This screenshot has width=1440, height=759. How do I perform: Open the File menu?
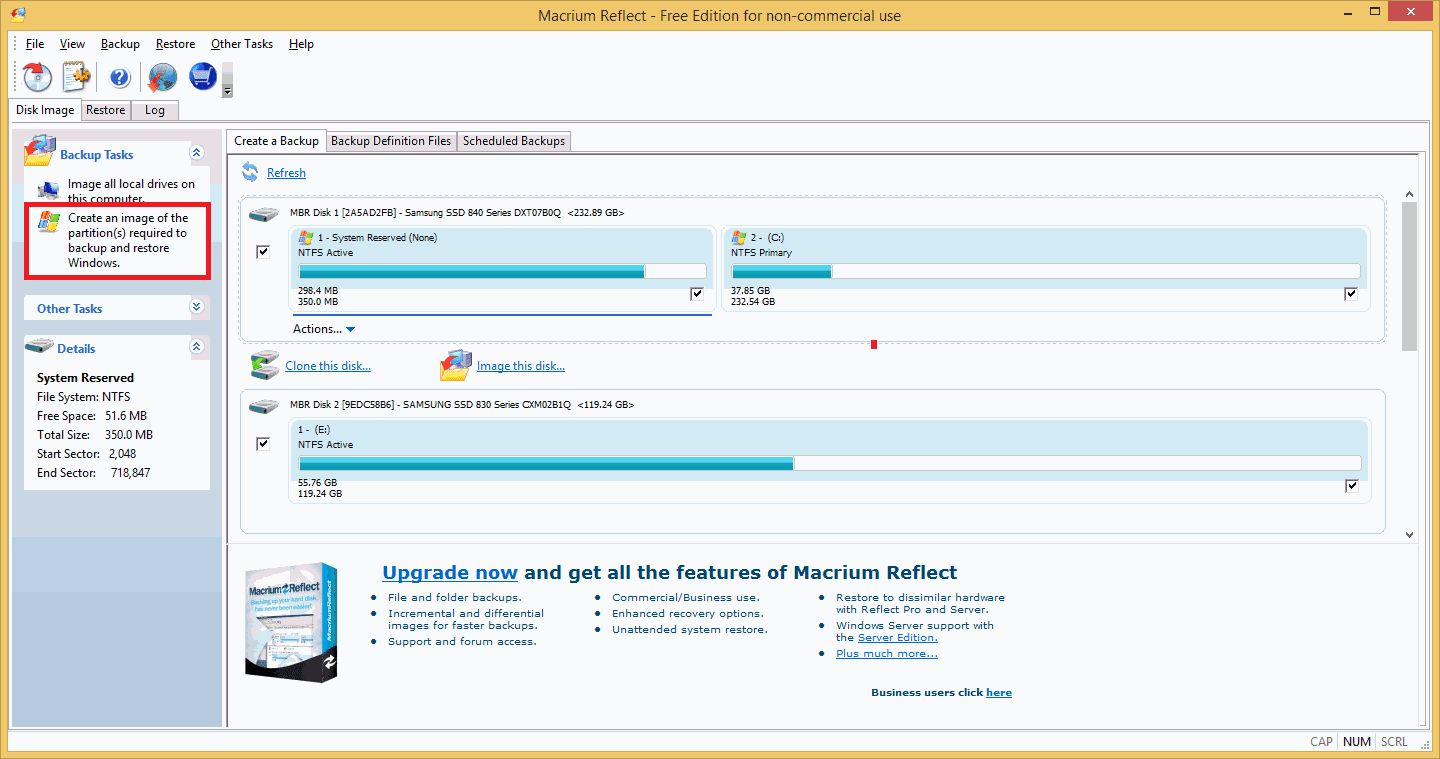pos(35,44)
